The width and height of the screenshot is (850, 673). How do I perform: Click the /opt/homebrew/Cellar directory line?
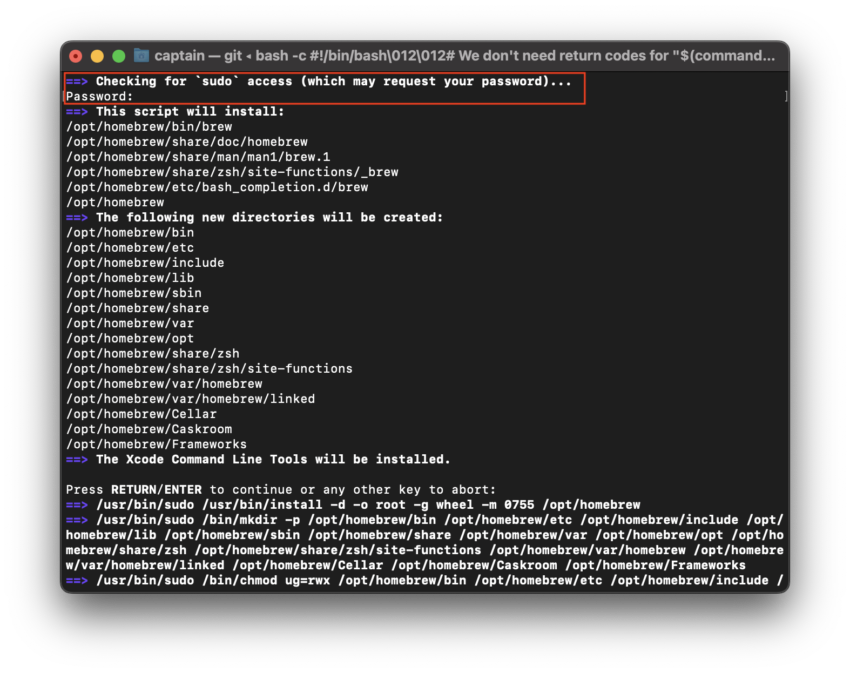click(141, 414)
